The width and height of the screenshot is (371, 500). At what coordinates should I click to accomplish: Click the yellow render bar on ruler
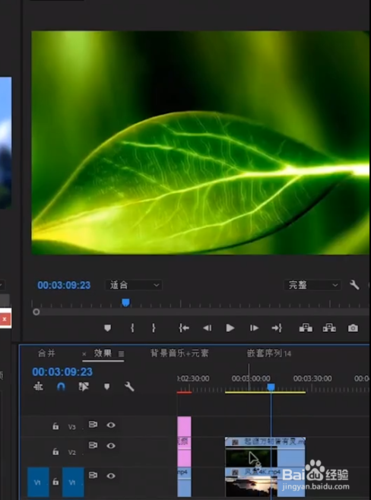[x=265, y=392]
